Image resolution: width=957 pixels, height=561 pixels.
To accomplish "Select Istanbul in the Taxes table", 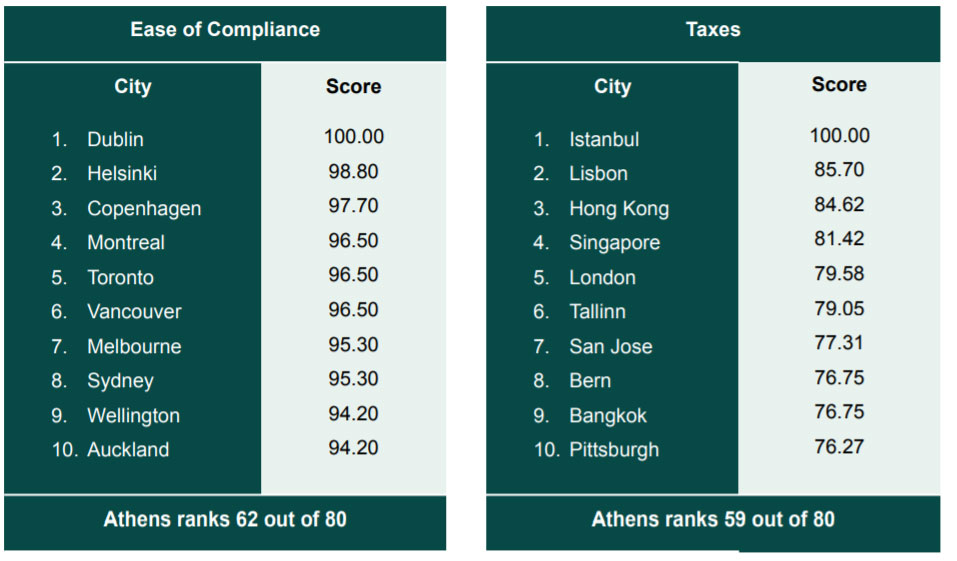I will pos(604,139).
